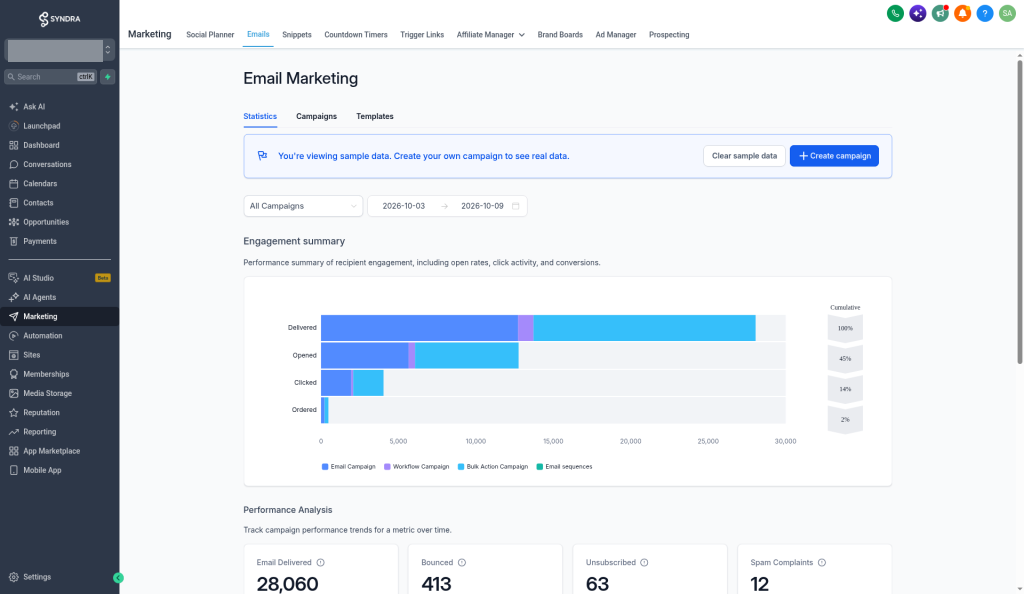Viewport: 1024px width, 594px height.
Task: Click the Syndra logo
Action: pos(59,19)
